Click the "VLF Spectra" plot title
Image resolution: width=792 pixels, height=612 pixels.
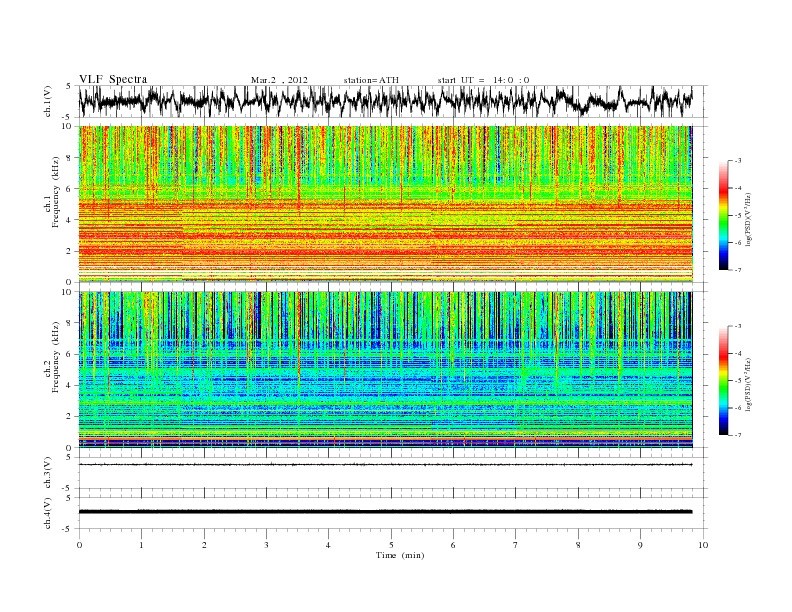[x=113, y=79]
